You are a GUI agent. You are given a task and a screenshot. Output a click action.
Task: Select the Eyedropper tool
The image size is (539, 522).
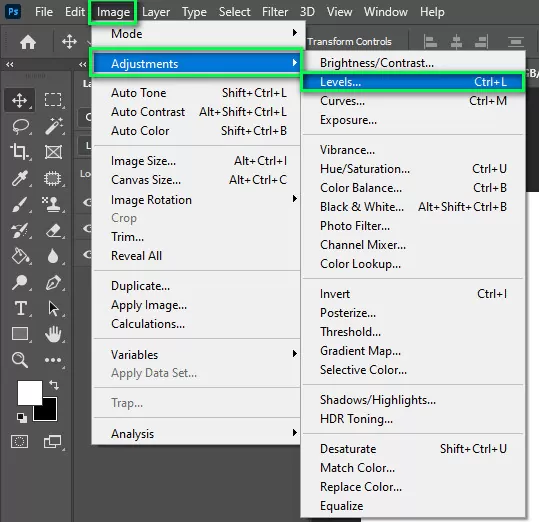[20, 178]
